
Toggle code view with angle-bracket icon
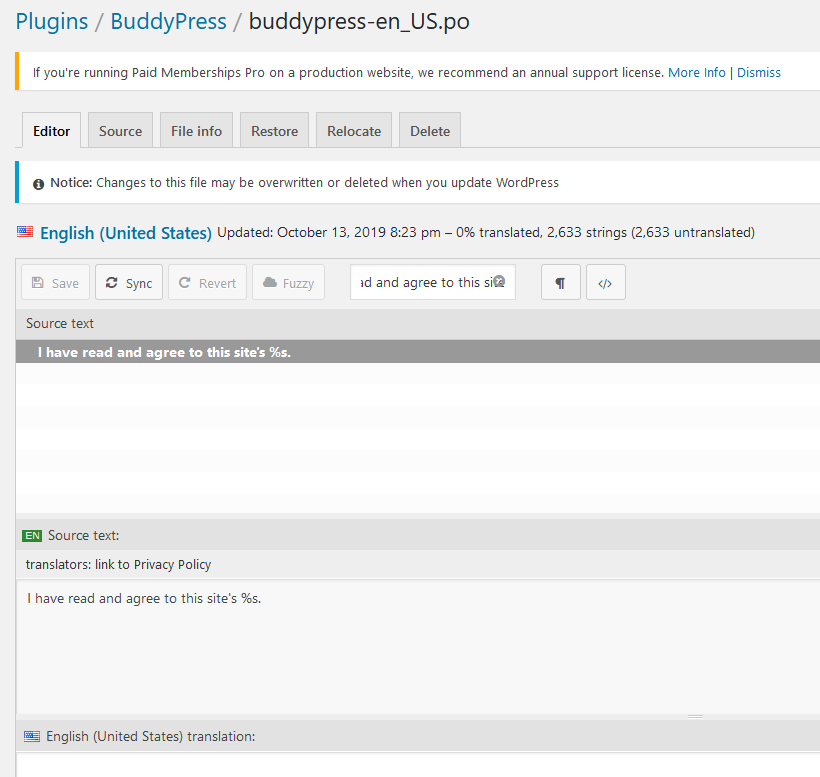tap(606, 282)
